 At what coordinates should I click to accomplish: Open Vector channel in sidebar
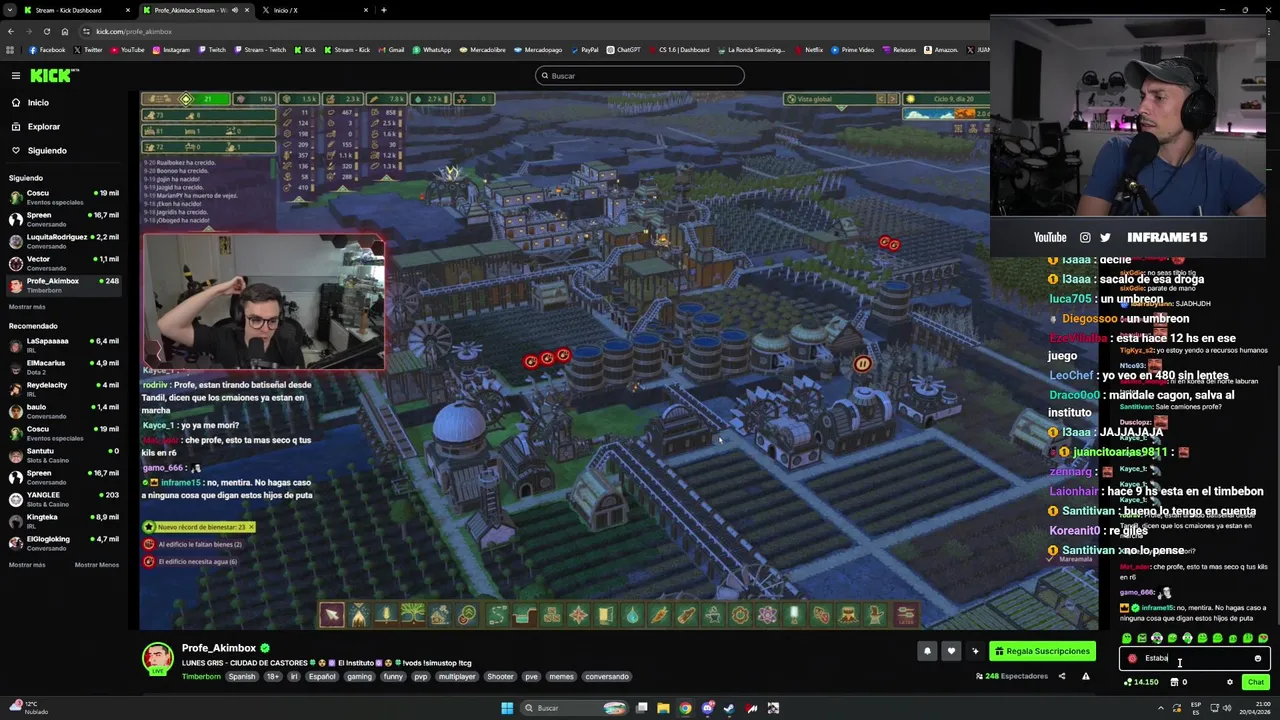pos(64,263)
